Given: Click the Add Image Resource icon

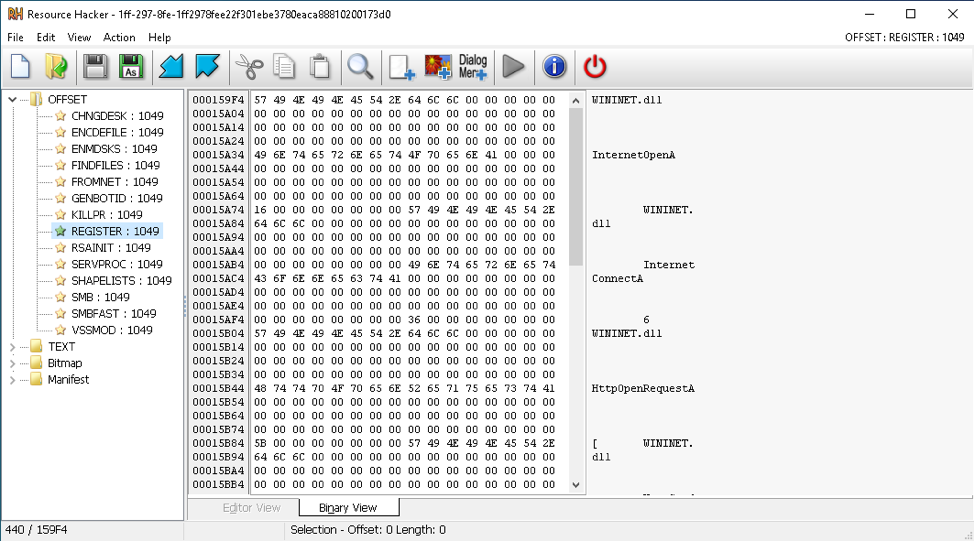Looking at the screenshot, I should click(x=438, y=67).
